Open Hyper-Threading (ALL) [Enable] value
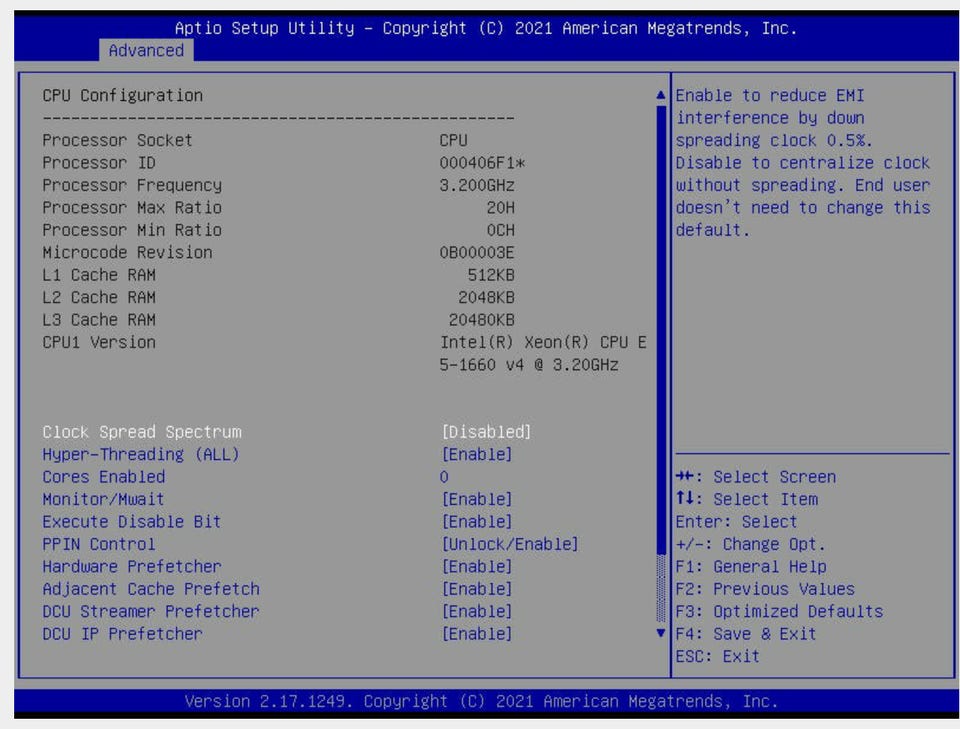The image size is (960, 729). 476,455
